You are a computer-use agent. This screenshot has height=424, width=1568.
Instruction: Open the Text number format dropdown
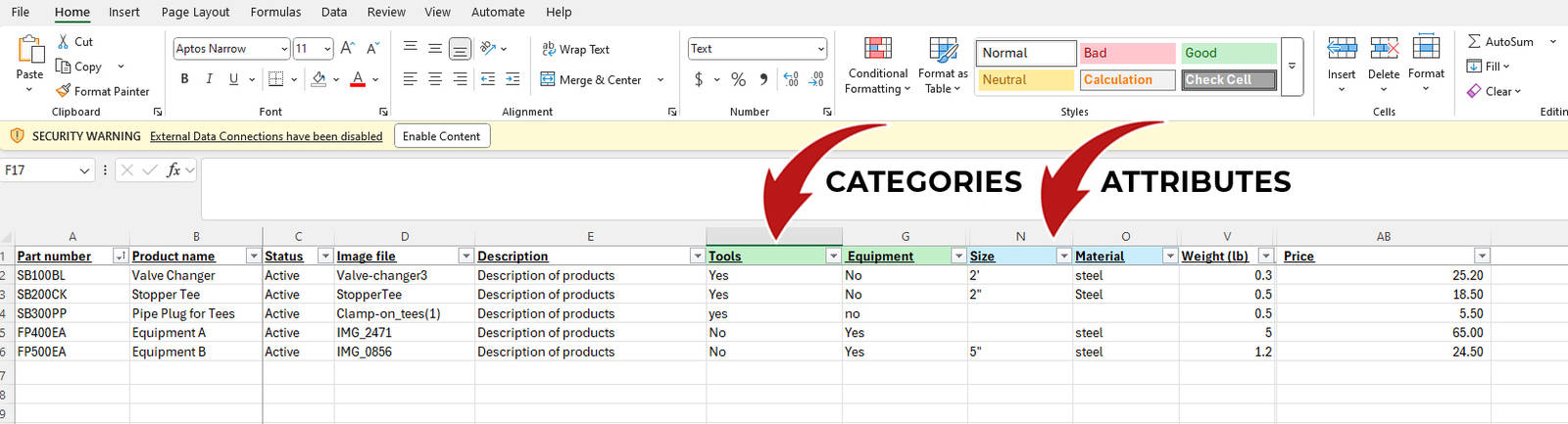pyautogui.click(x=820, y=49)
